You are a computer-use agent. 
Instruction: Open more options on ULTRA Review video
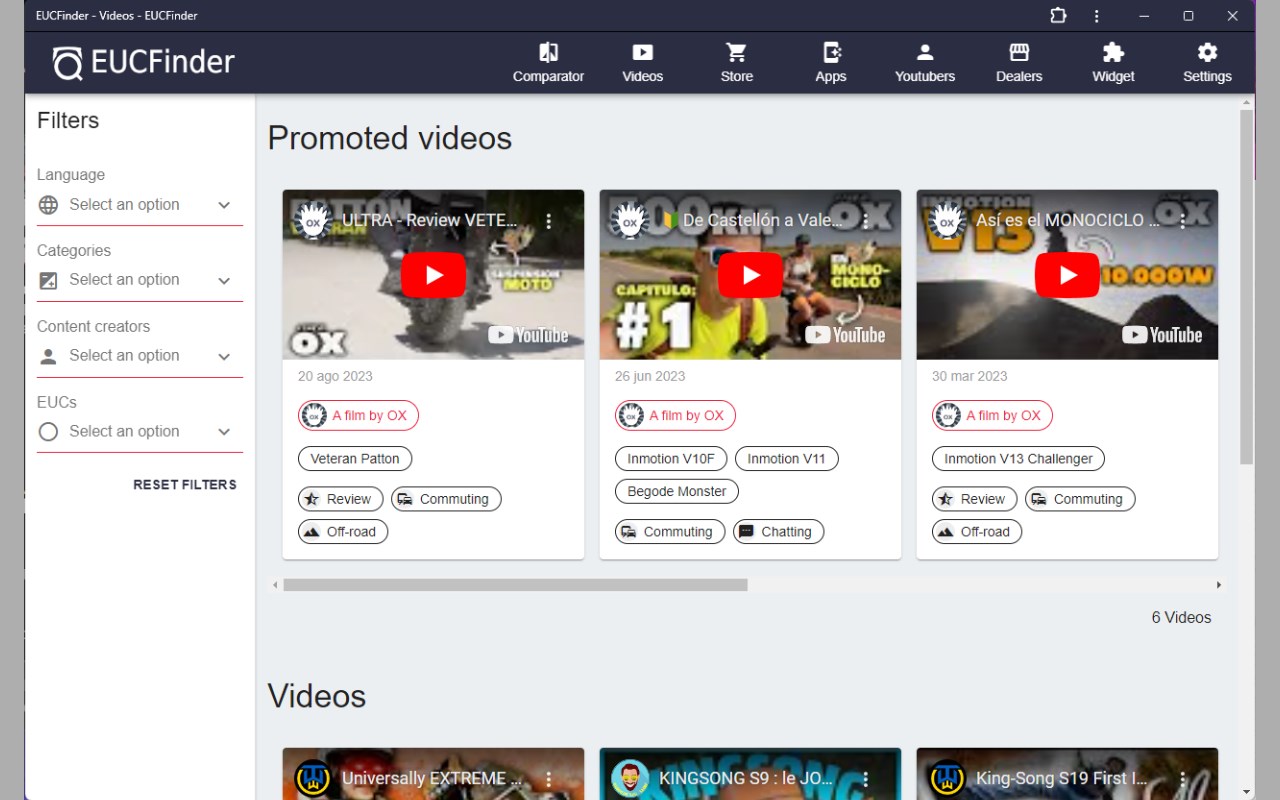coord(549,220)
